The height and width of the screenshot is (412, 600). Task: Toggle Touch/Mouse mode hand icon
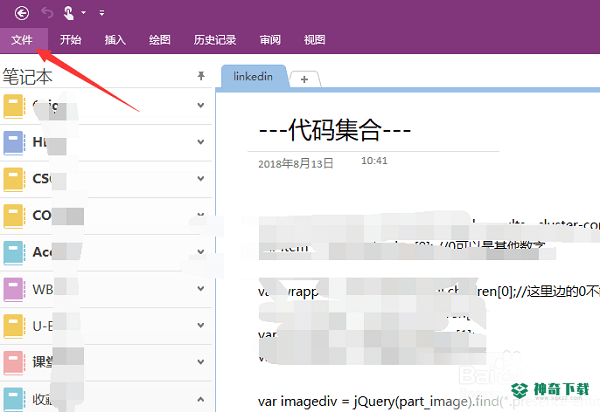(x=68, y=13)
